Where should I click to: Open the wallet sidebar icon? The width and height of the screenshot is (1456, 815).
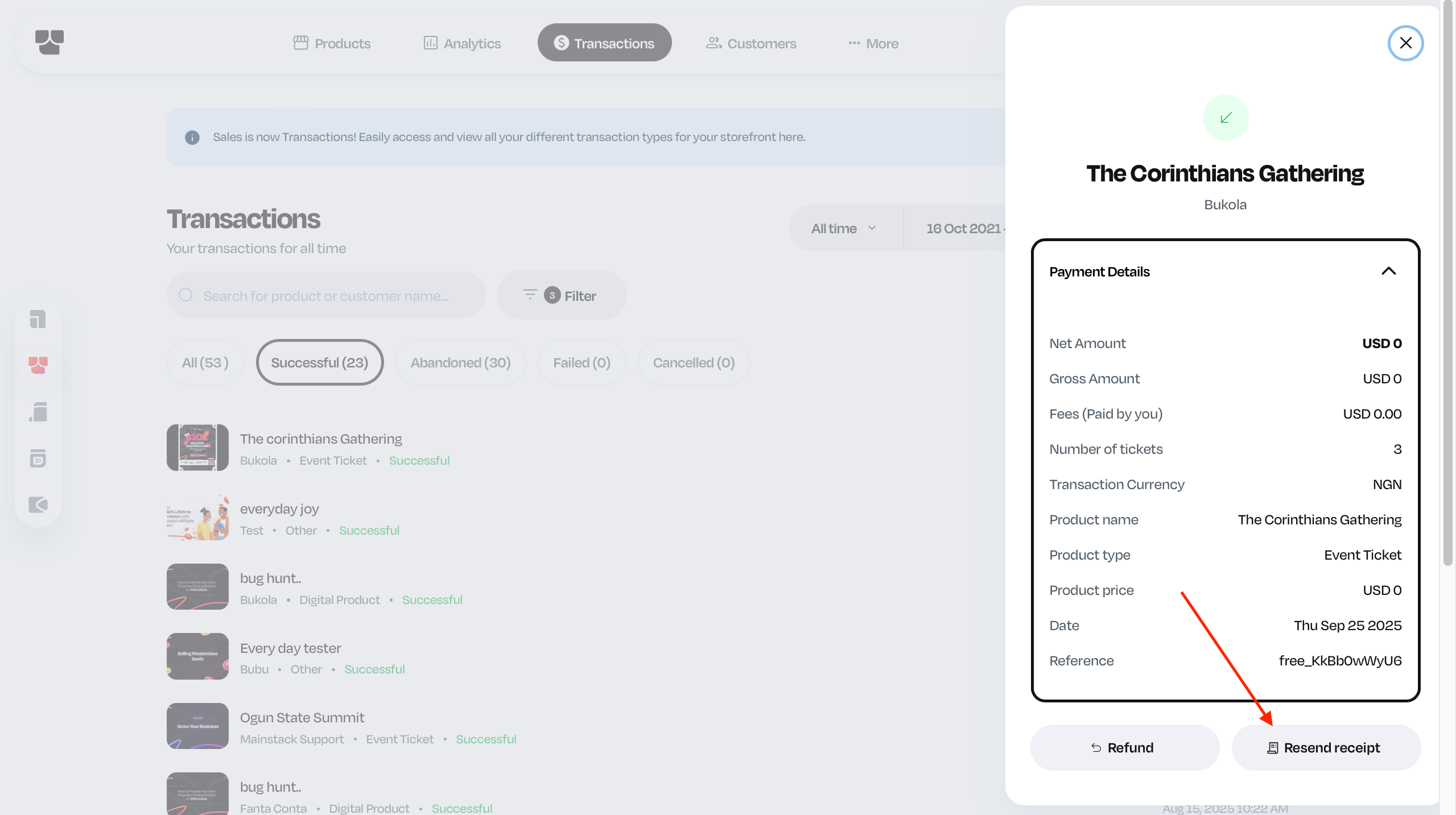[38, 504]
